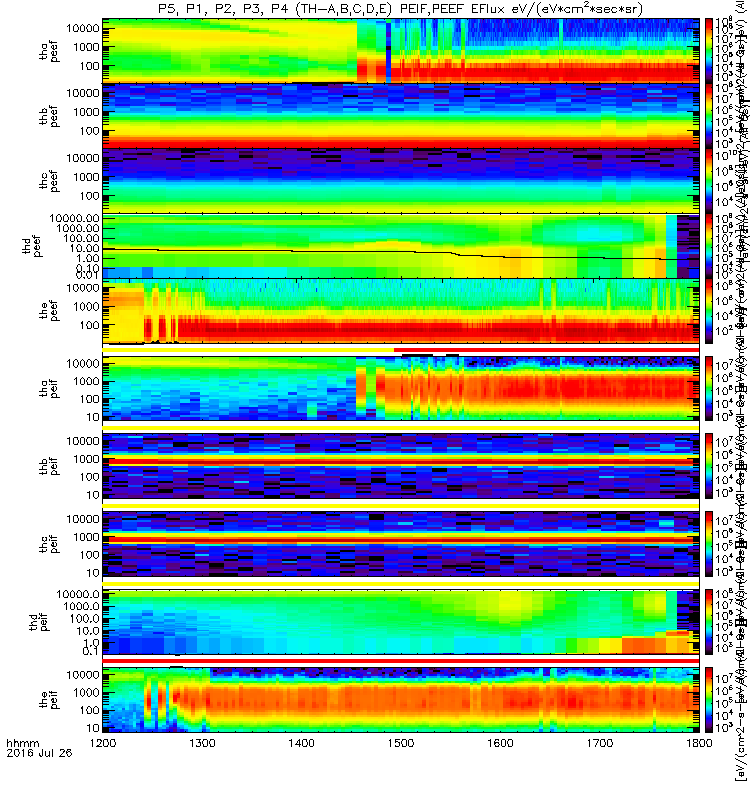Viewport: 750px width, 800px height.
Task: Click inside the thd peef spectrogram panel
Action: [401, 246]
